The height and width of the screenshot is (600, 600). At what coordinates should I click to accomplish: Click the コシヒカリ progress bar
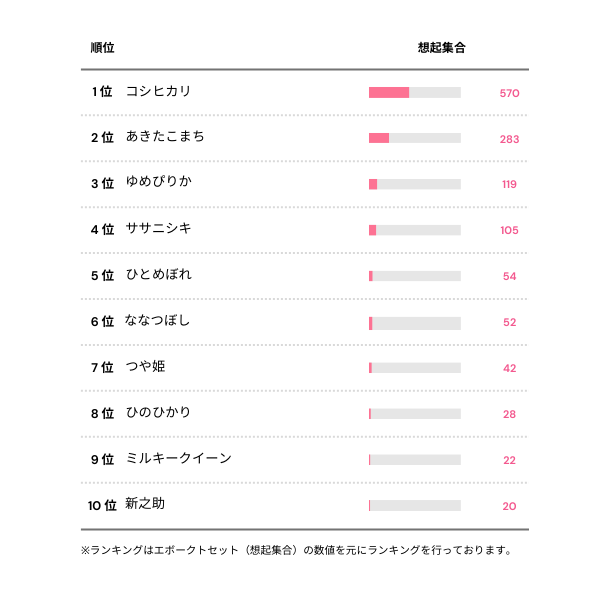click(414, 93)
